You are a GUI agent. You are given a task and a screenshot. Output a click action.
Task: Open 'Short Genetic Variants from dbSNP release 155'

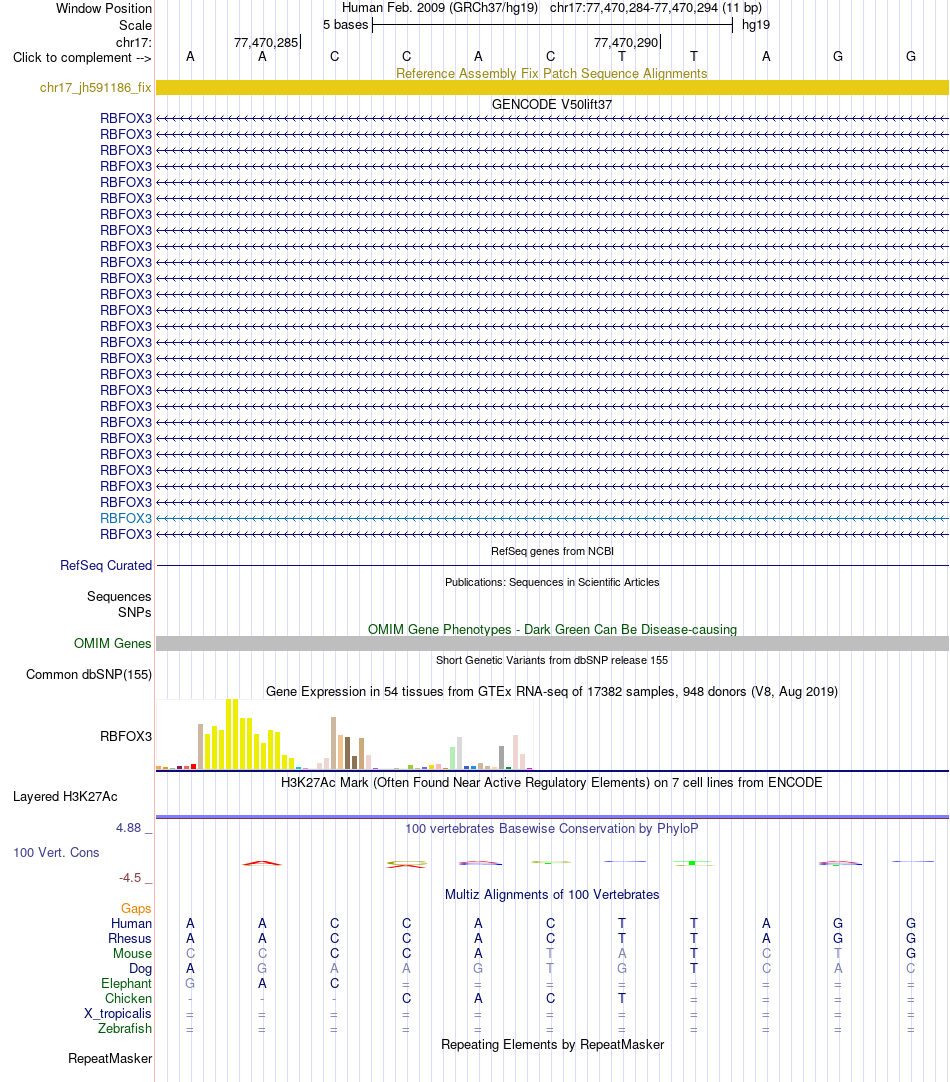tap(552, 660)
